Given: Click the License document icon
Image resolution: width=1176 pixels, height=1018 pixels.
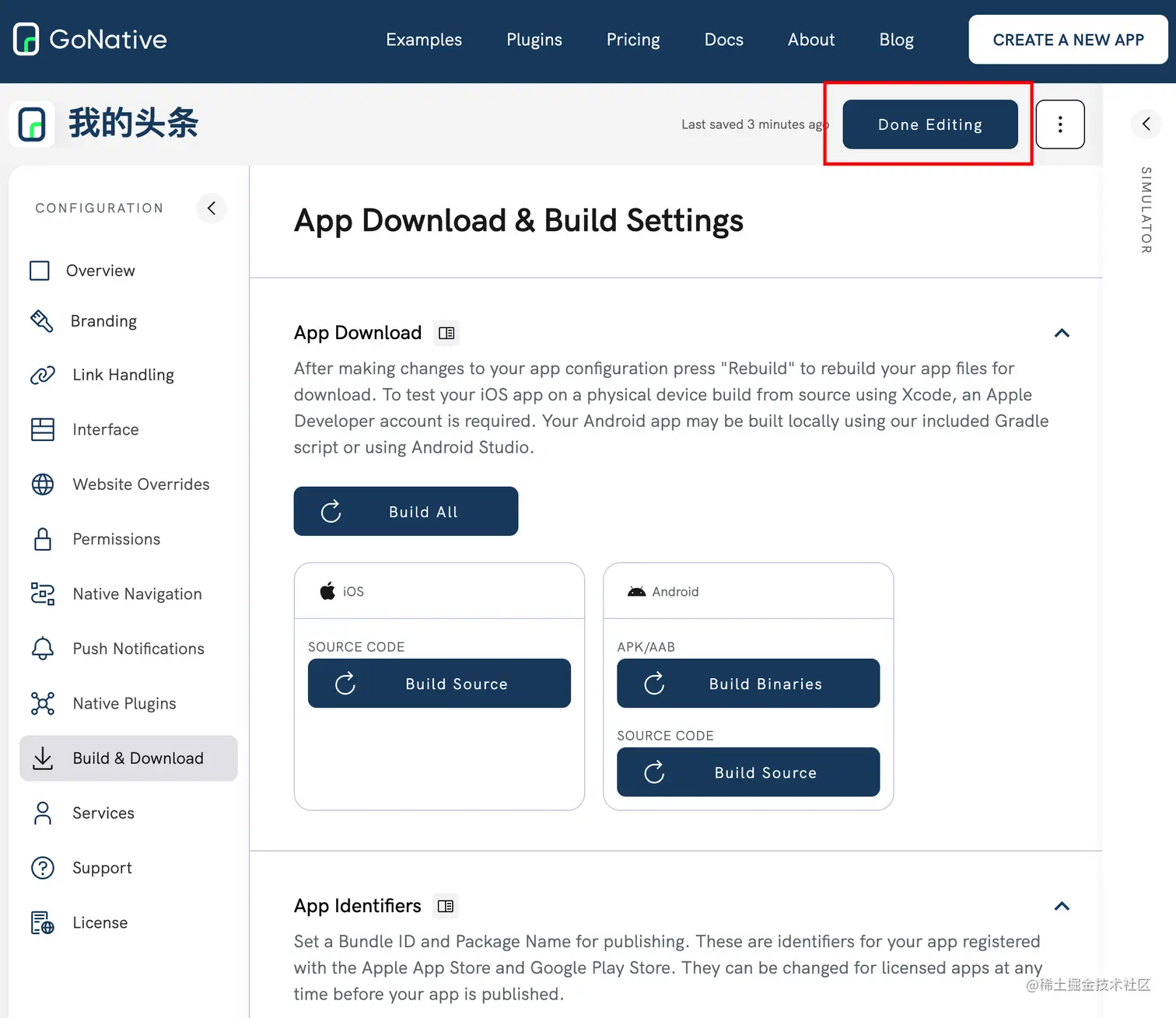Looking at the screenshot, I should (x=43, y=923).
